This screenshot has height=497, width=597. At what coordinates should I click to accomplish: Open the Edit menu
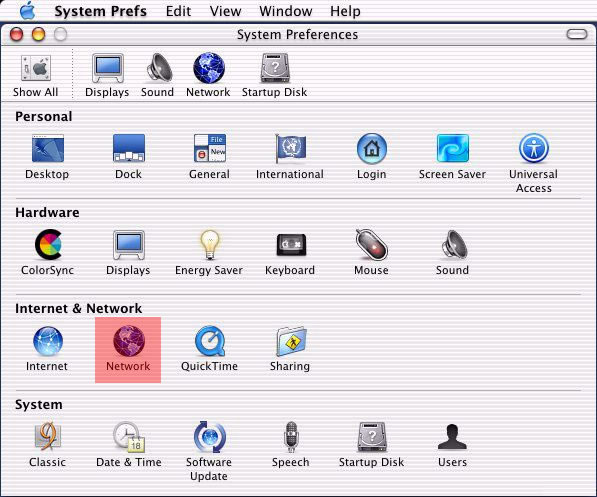(x=178, y=11)
